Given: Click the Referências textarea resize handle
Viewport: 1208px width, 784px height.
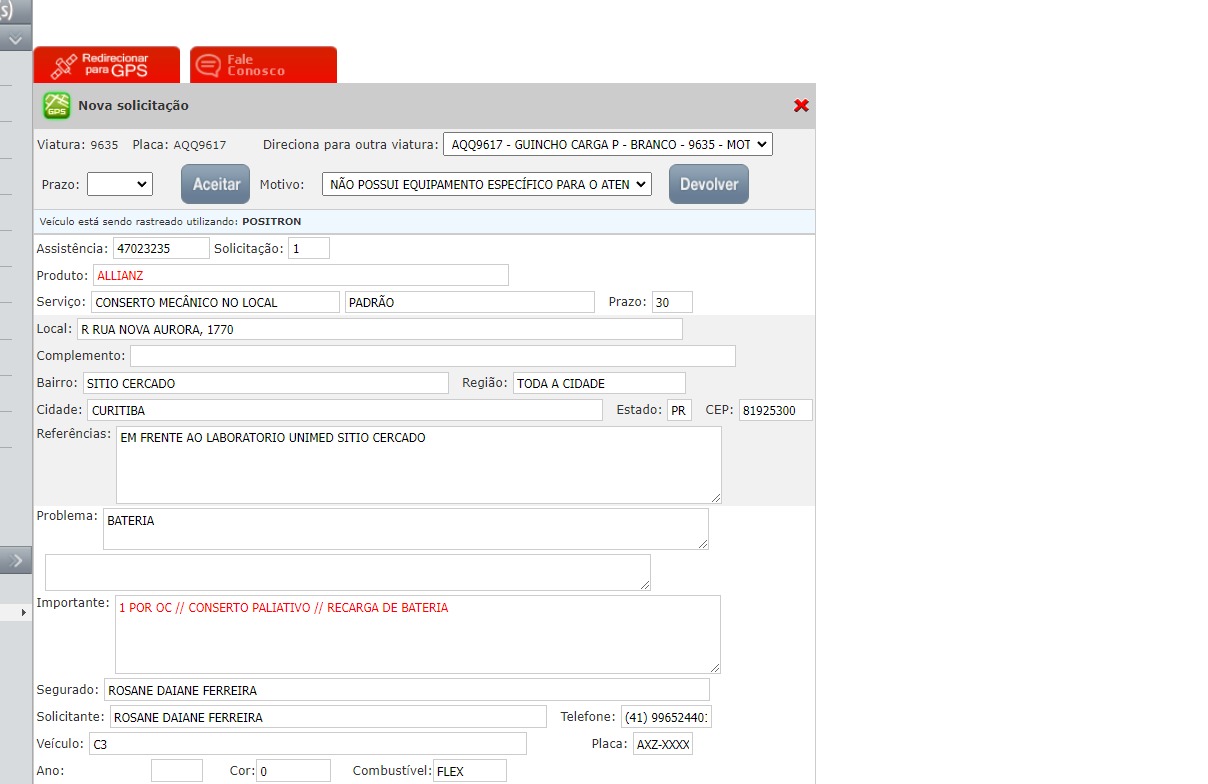Looking at the screenshot, I should tap(715, 497).
